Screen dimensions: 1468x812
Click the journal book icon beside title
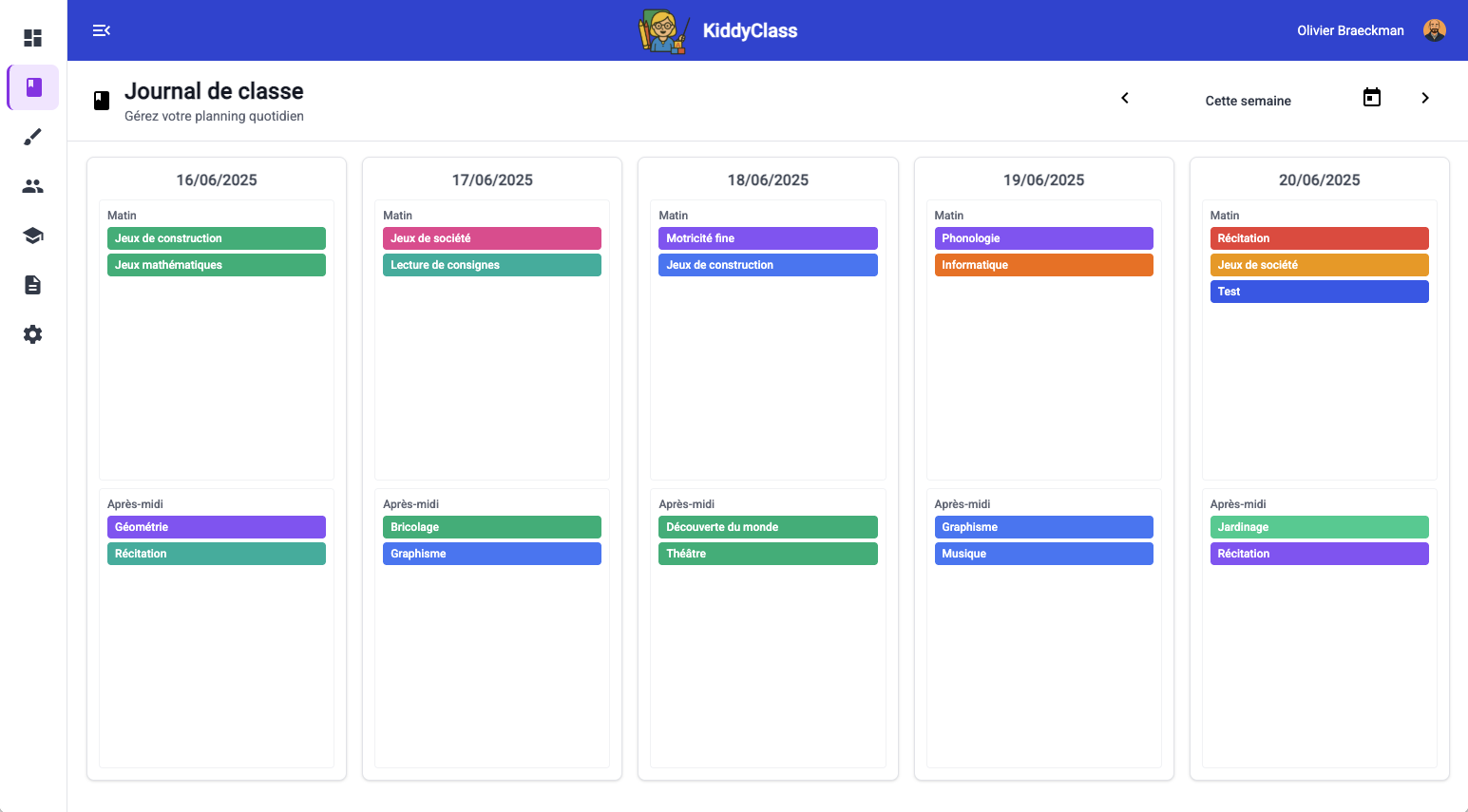102,101
